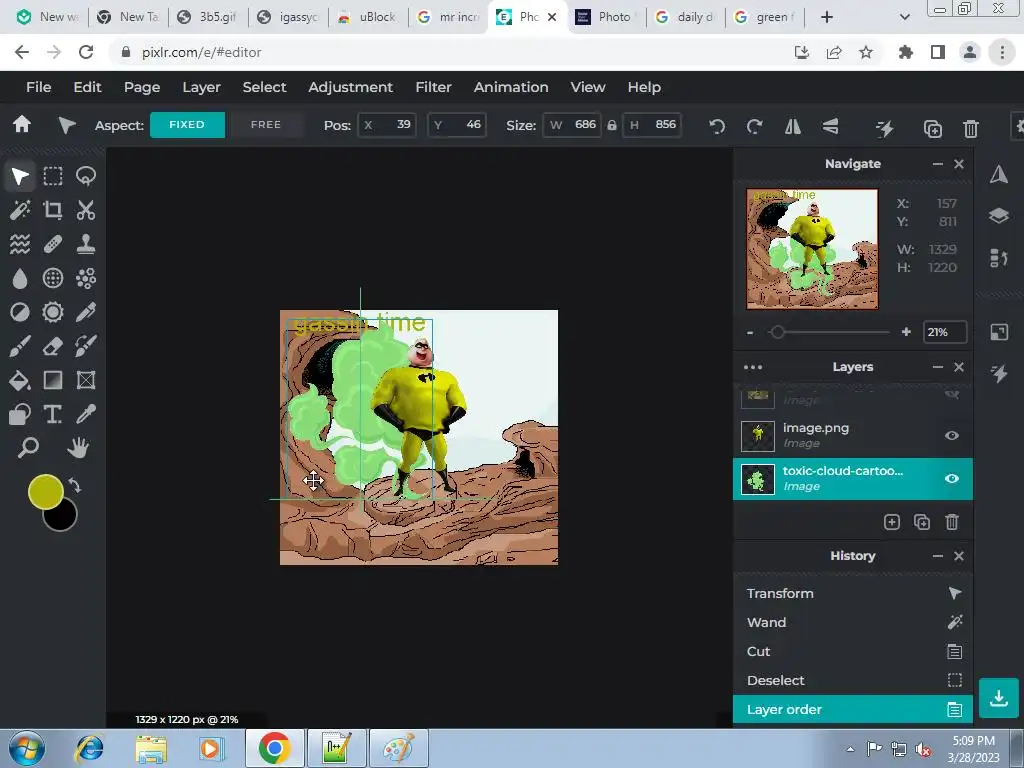Flip the layer horizontally
The width and height of the screenshot is (1024, 768).
pyautogui.click(x=793, y=127)
